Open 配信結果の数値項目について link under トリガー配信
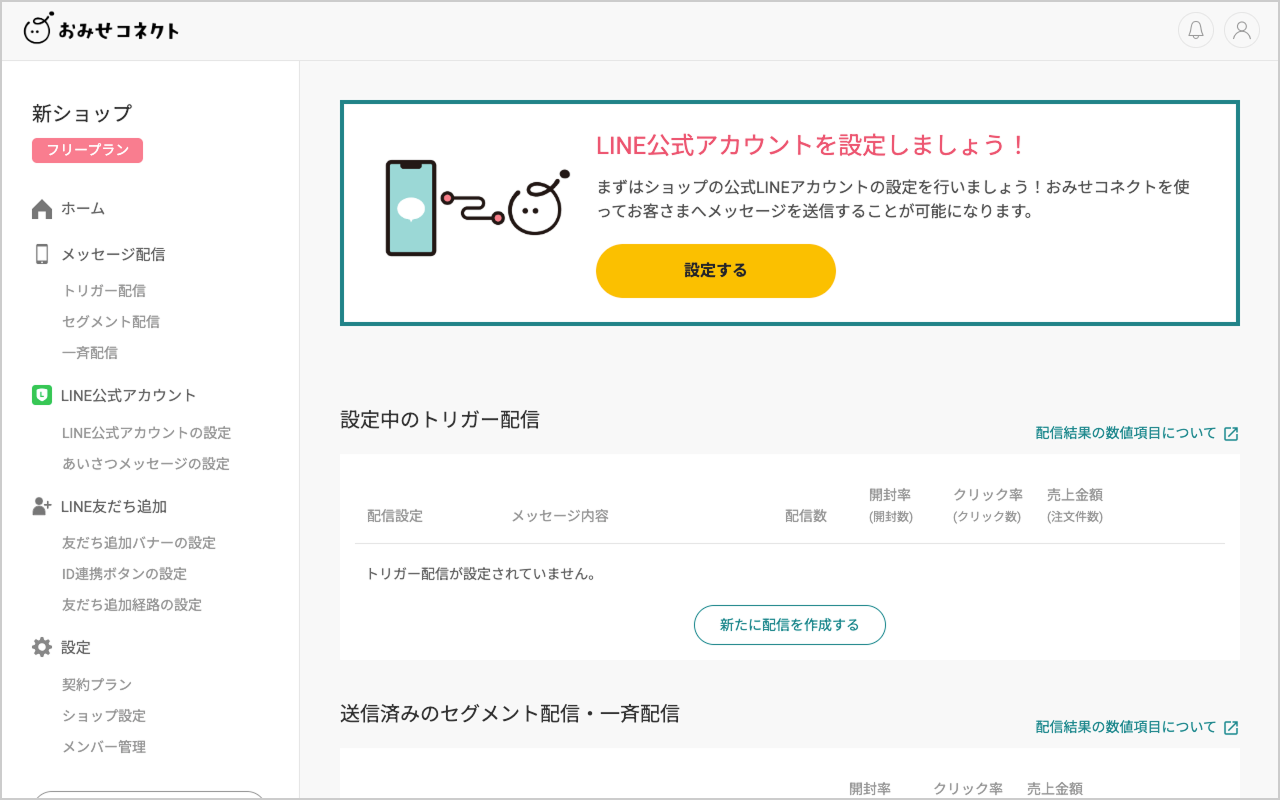1280x800 pixels. click(x=1126, y=434)
